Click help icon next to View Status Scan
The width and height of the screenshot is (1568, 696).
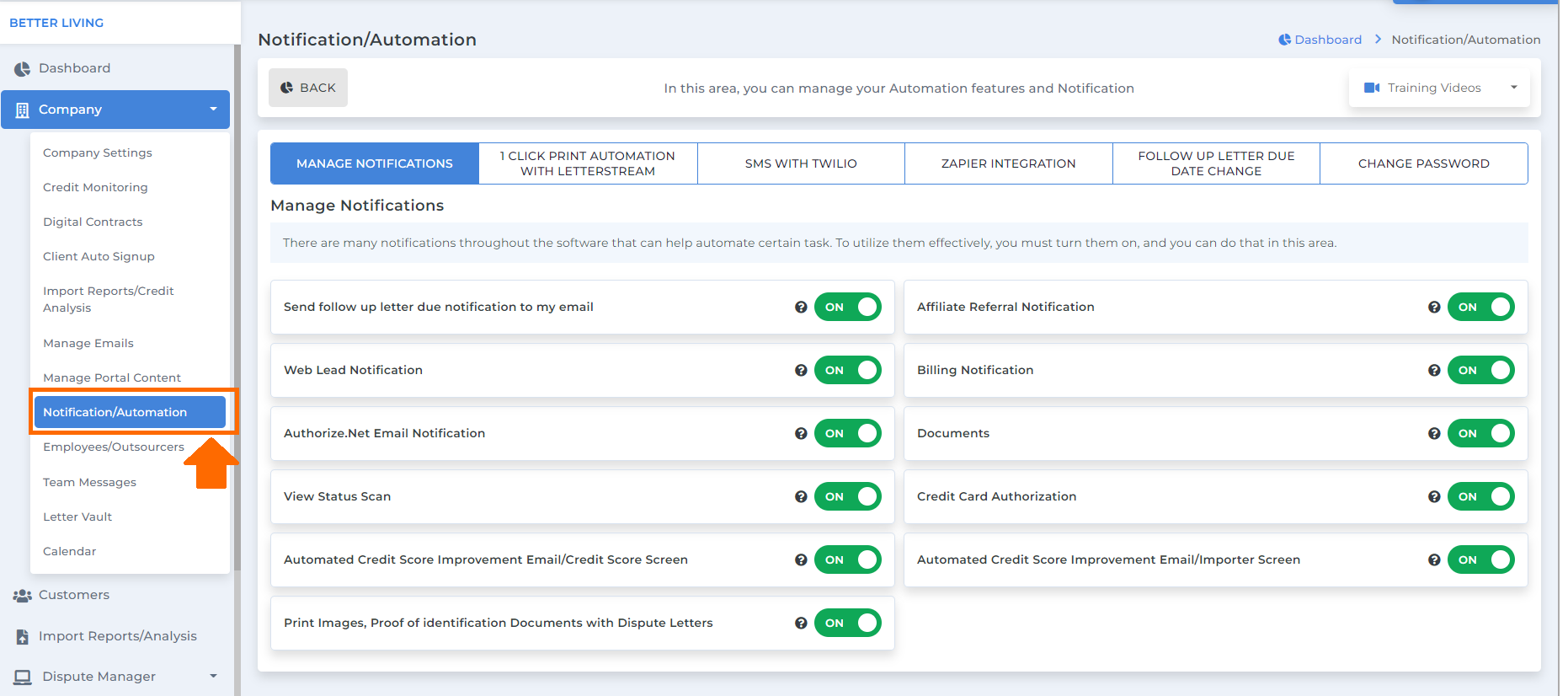(x=801, y=496)
